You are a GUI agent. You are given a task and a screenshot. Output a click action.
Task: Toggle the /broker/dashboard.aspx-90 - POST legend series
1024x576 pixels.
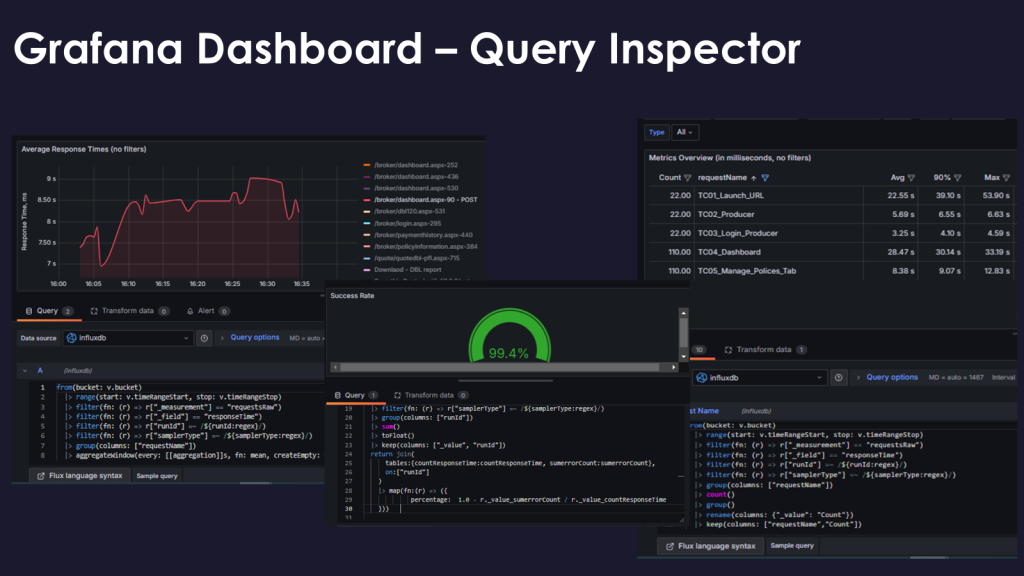(x=425, y=200)
